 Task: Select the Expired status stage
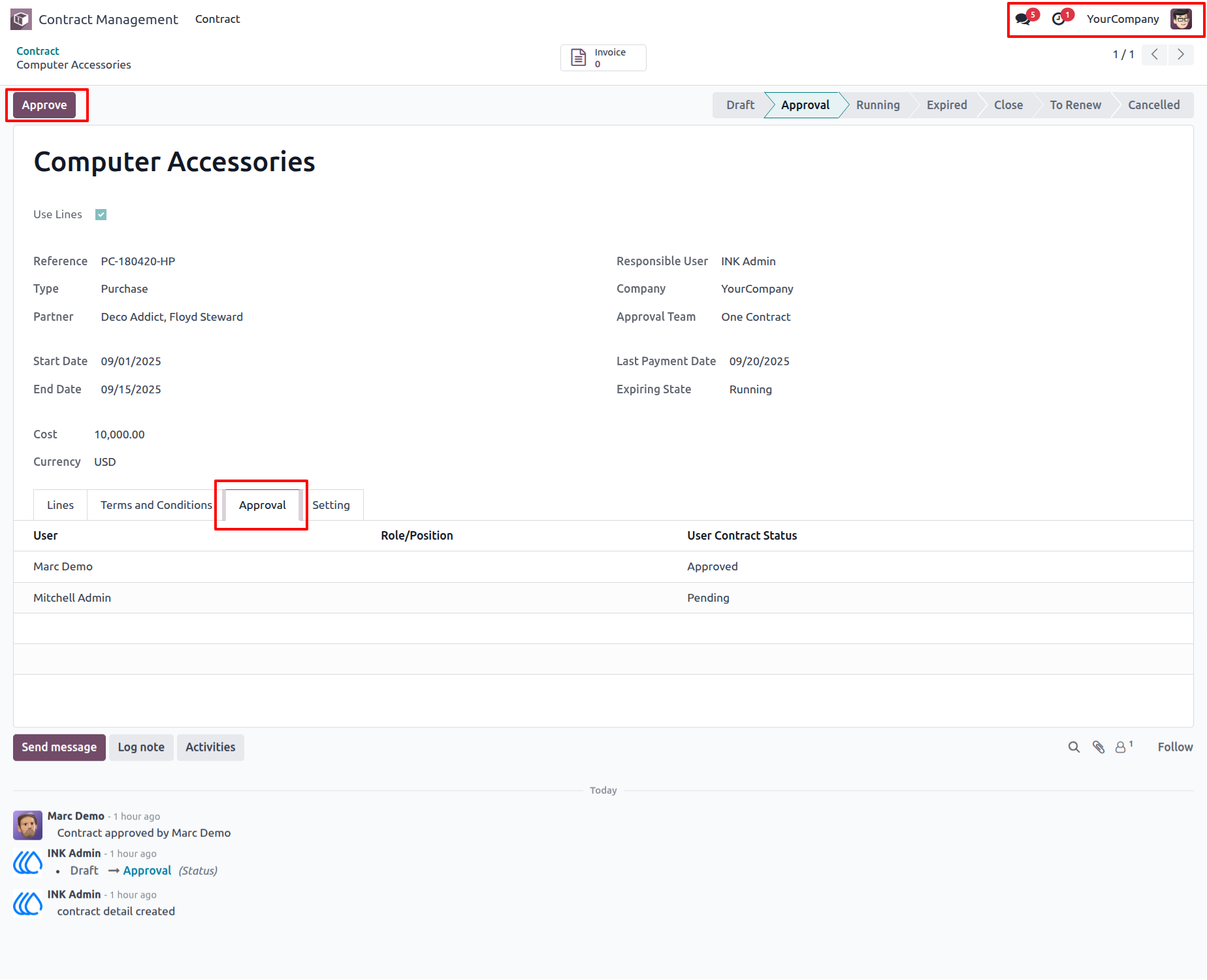tap(946, 105)
